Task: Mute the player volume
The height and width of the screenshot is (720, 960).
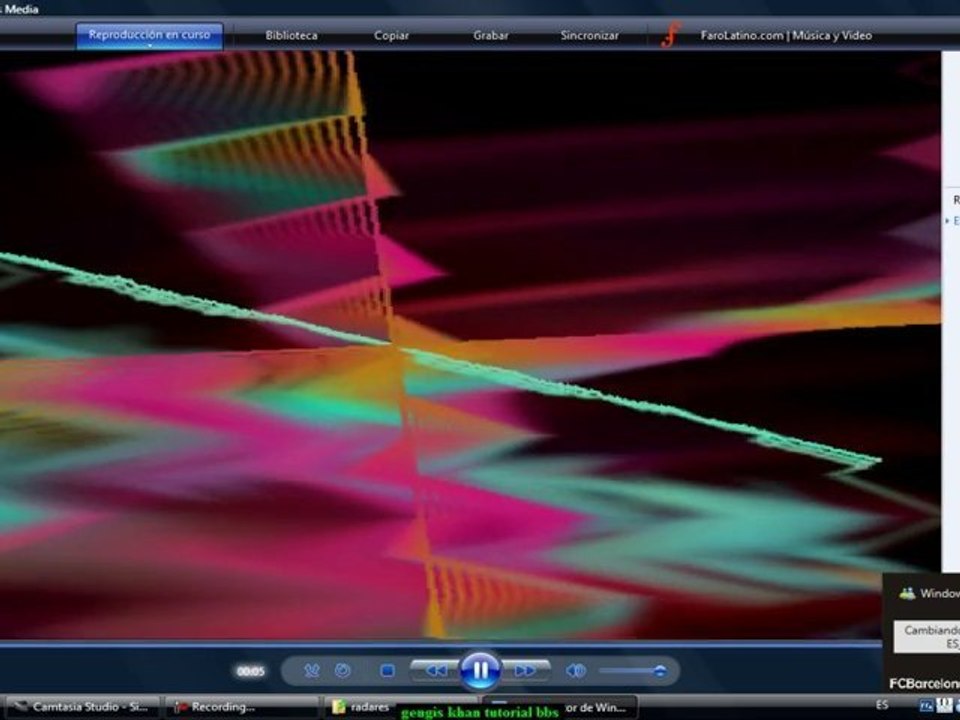Action: [x=576, y=671]
